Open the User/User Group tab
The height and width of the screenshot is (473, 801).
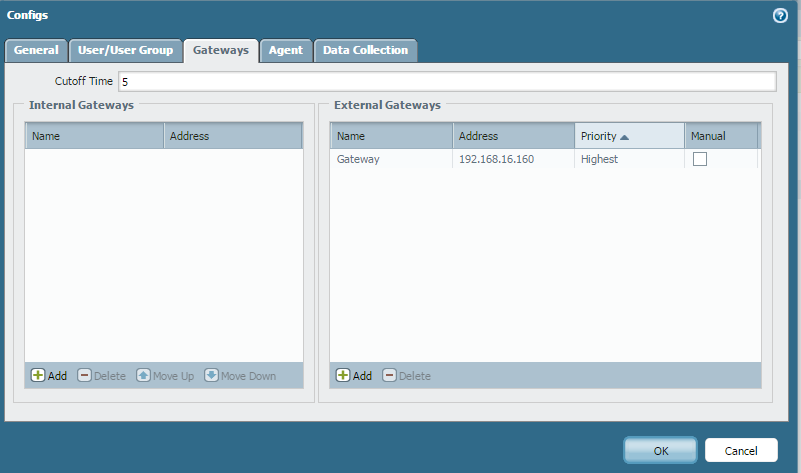click(x=127, y=50)
